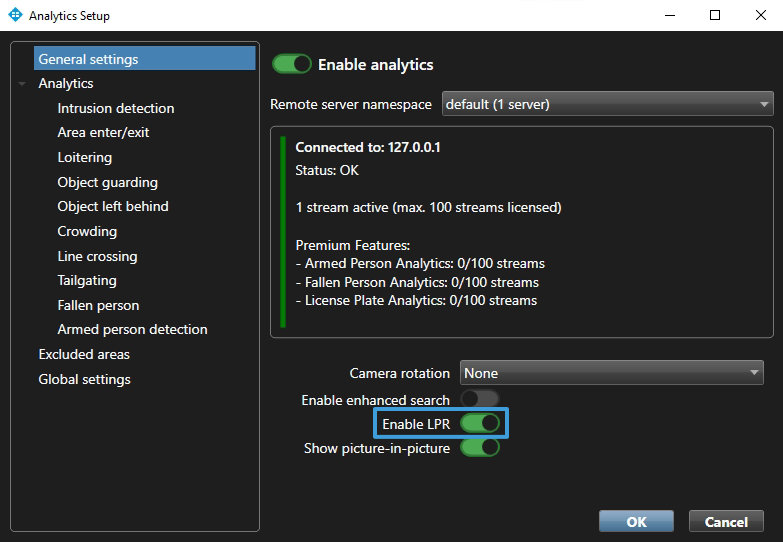Click the 'Connected to: 127.0.0.1' text
The width and height of the screenshot is (783, 542).
[368, 147]
